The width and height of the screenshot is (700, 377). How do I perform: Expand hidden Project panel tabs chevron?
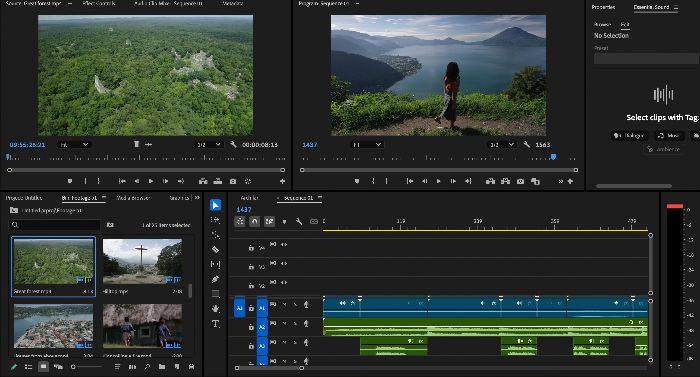197,197
